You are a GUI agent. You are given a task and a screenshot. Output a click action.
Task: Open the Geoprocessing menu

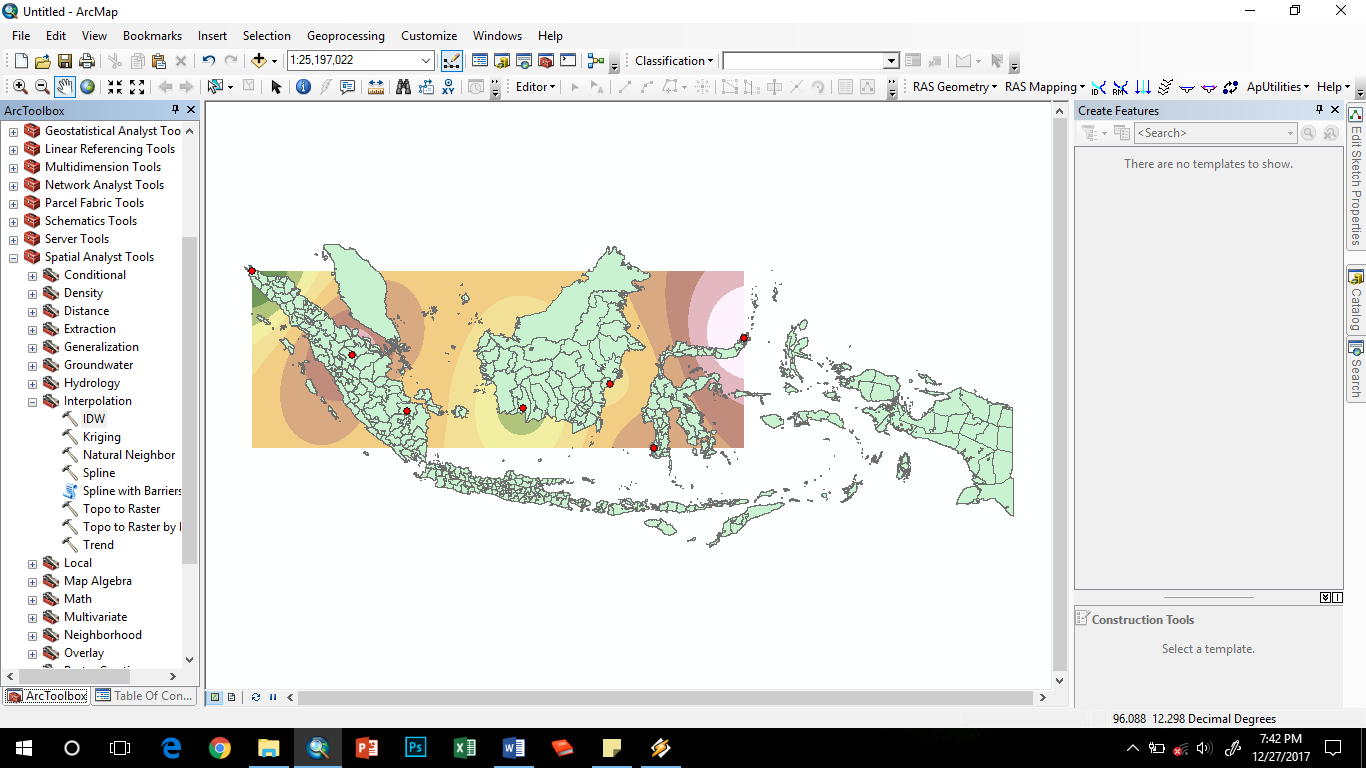(x=345, y=35)
